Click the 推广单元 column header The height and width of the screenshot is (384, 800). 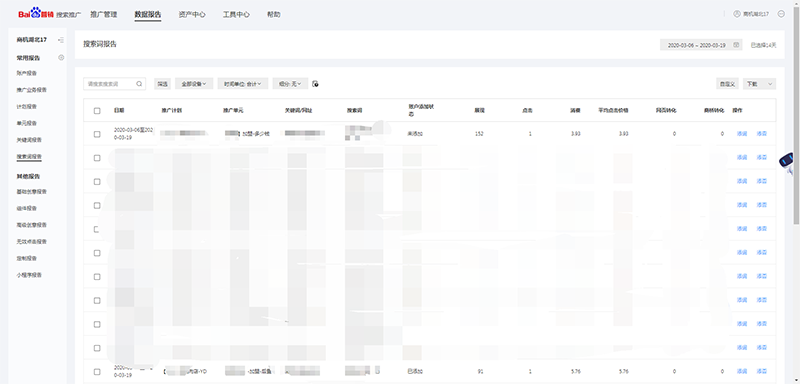click(x=233, y=110)
